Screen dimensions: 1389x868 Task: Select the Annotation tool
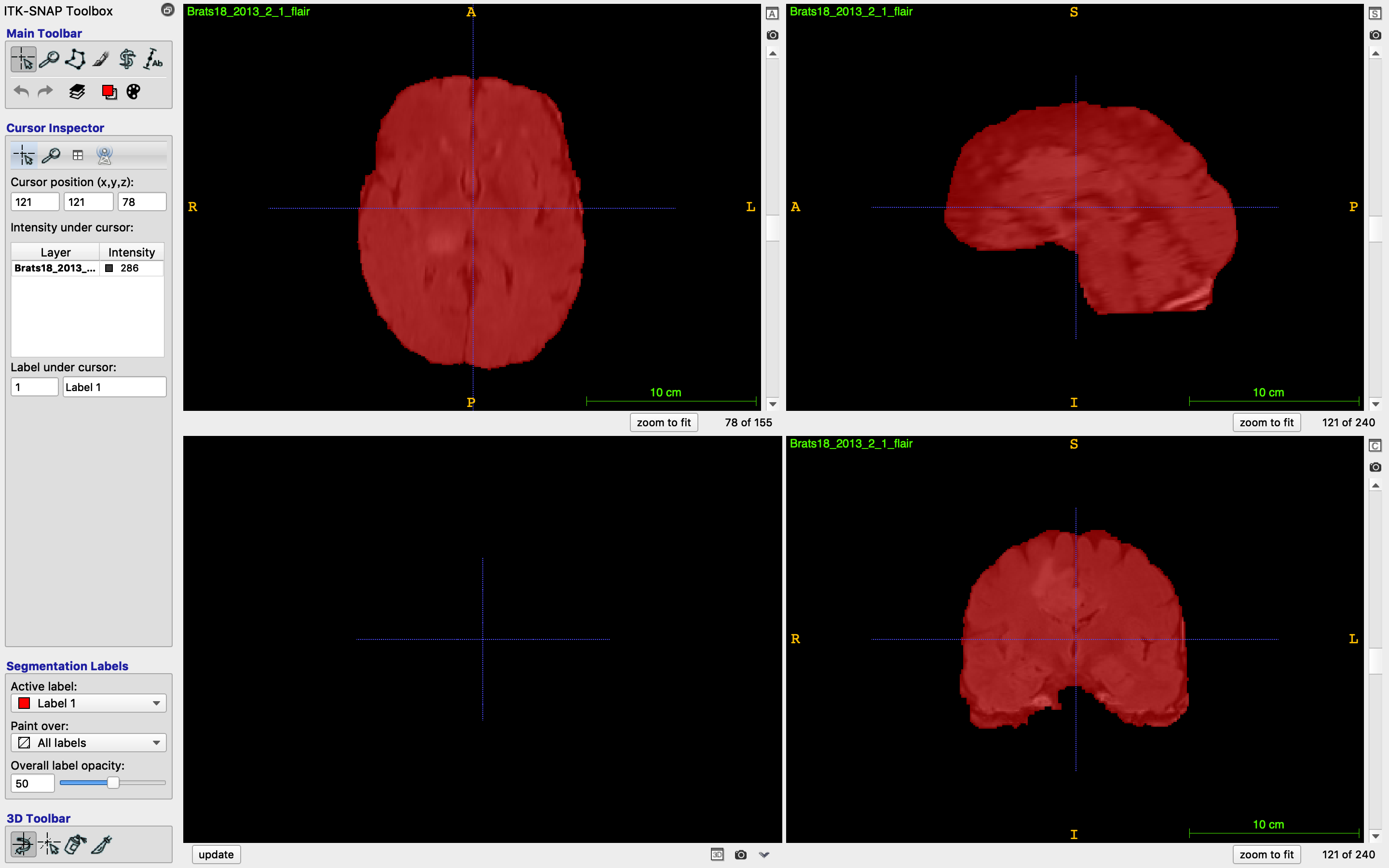pos(153,59)
